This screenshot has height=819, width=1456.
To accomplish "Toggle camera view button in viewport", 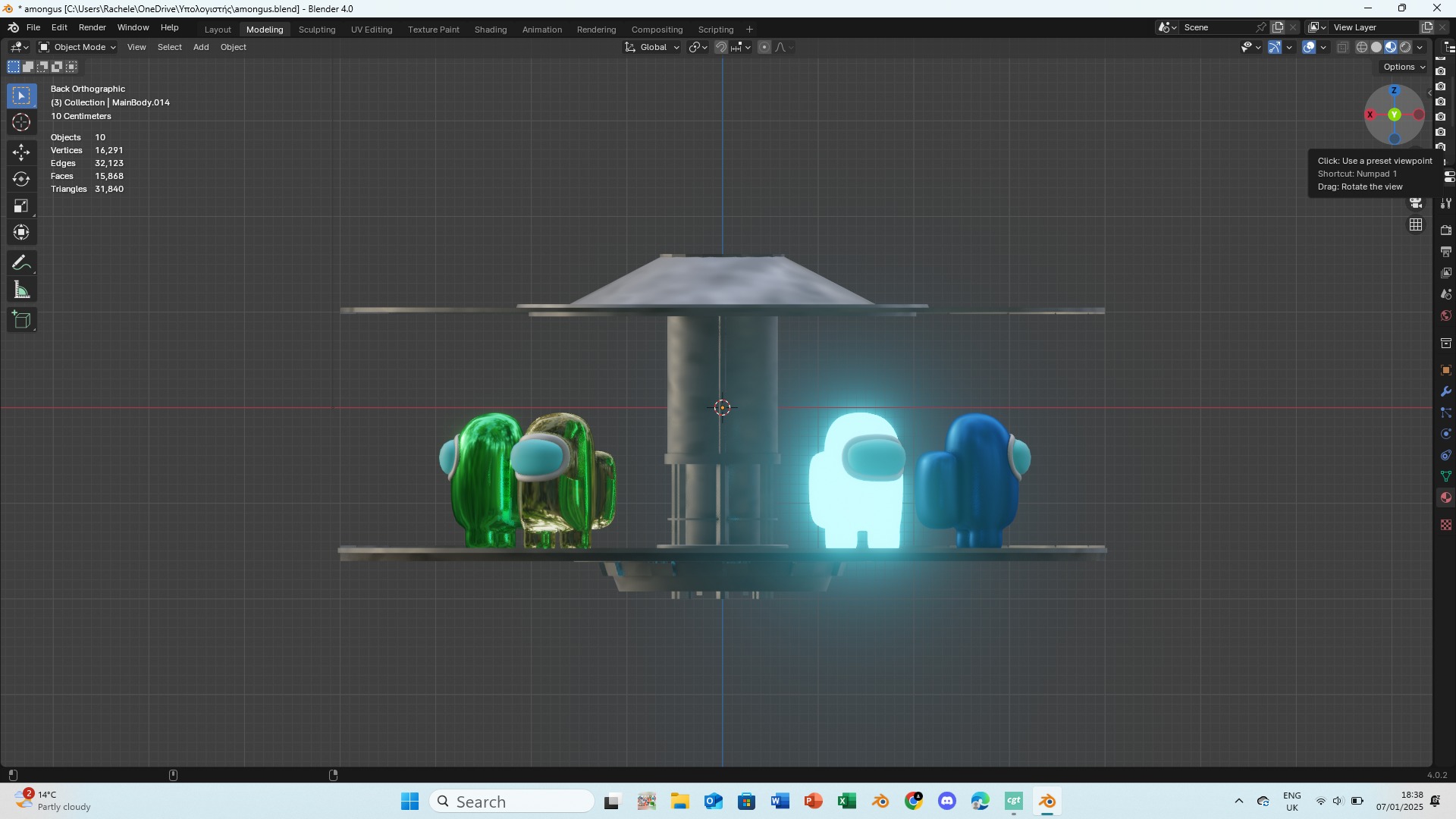I will coord(1416,203).
